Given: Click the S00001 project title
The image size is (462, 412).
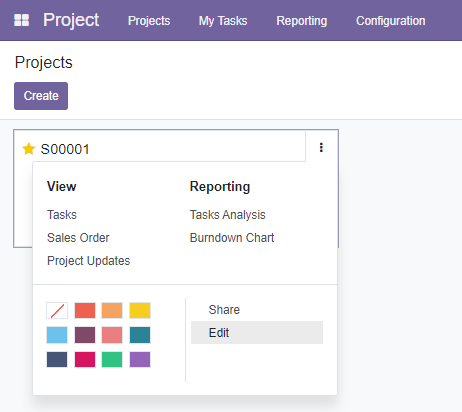Looking at the screenshot, I should [65, 149].
